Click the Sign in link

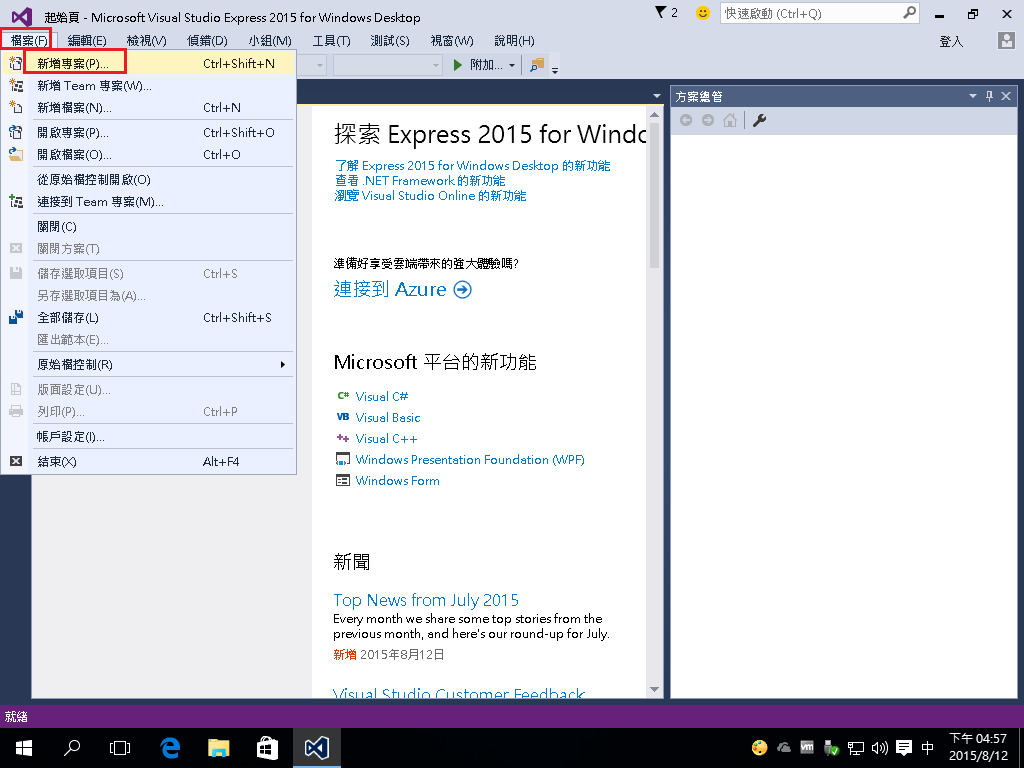tap(951, 41)
